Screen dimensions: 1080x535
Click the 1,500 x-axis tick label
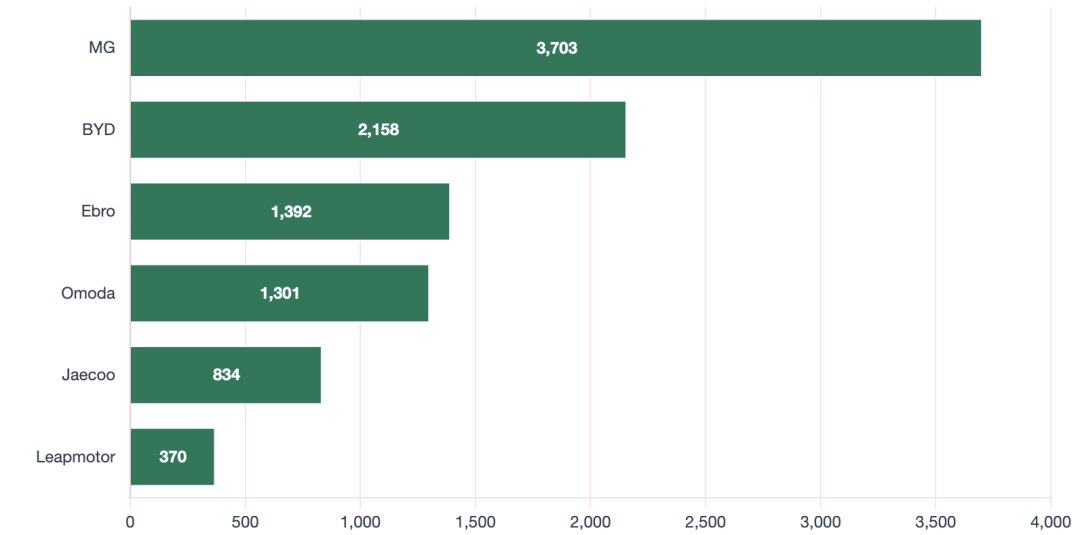(x=475, y=521)
